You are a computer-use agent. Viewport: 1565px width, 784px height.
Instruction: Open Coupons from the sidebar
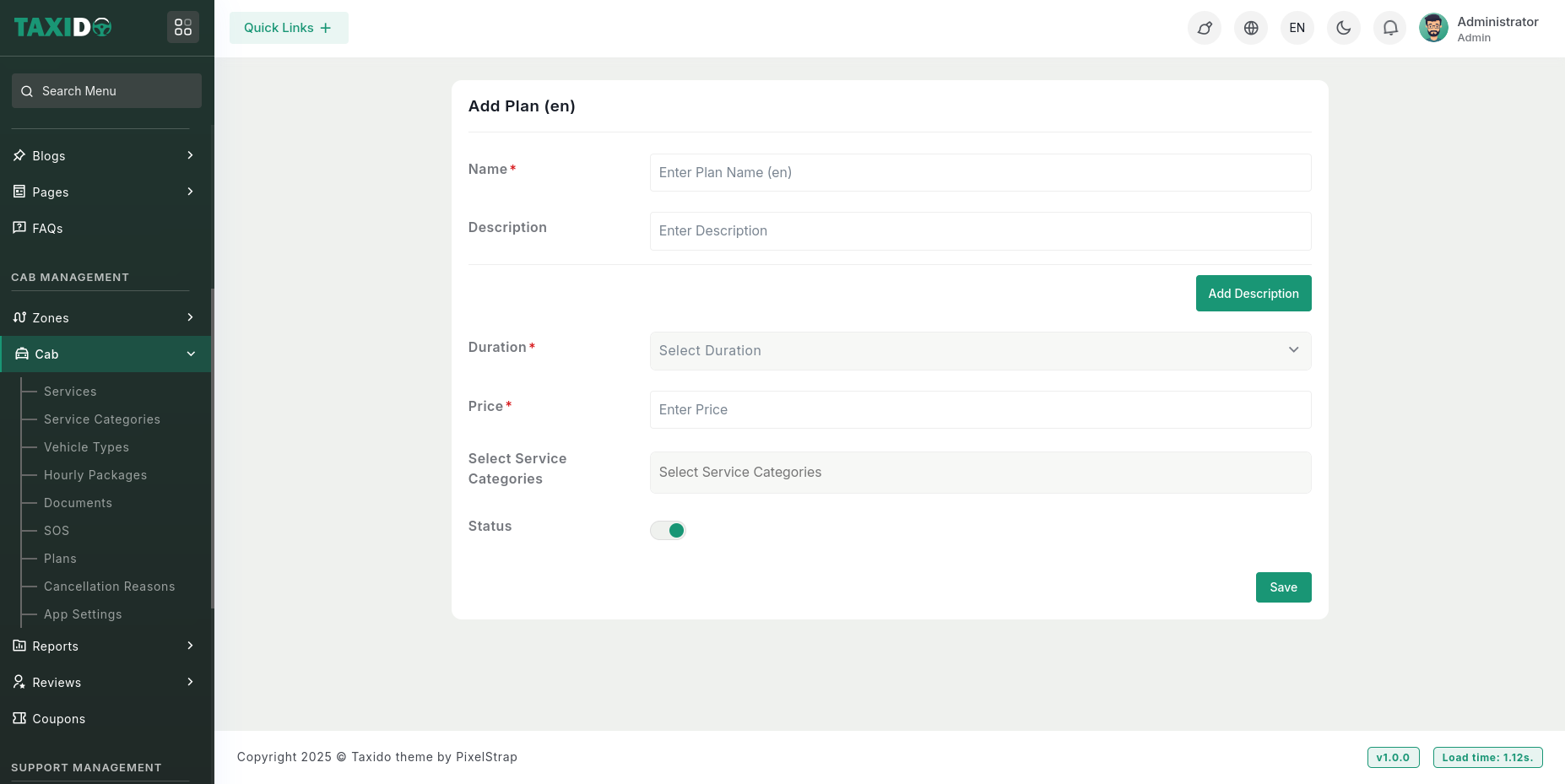58,719
